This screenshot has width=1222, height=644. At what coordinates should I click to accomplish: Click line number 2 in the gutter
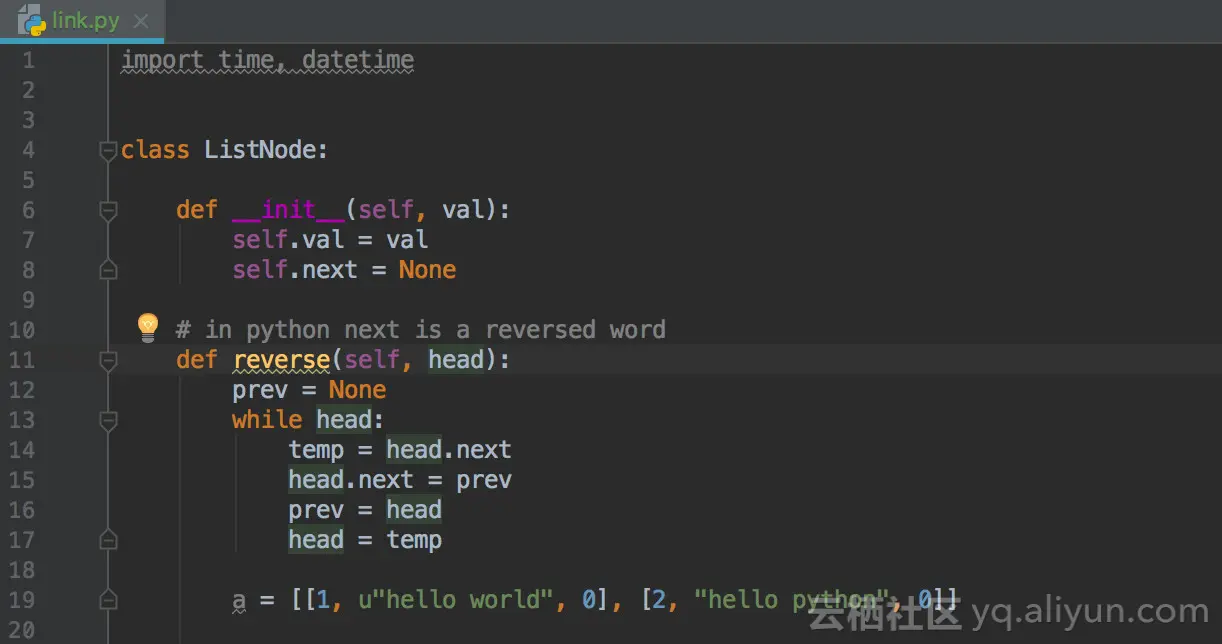28,90
